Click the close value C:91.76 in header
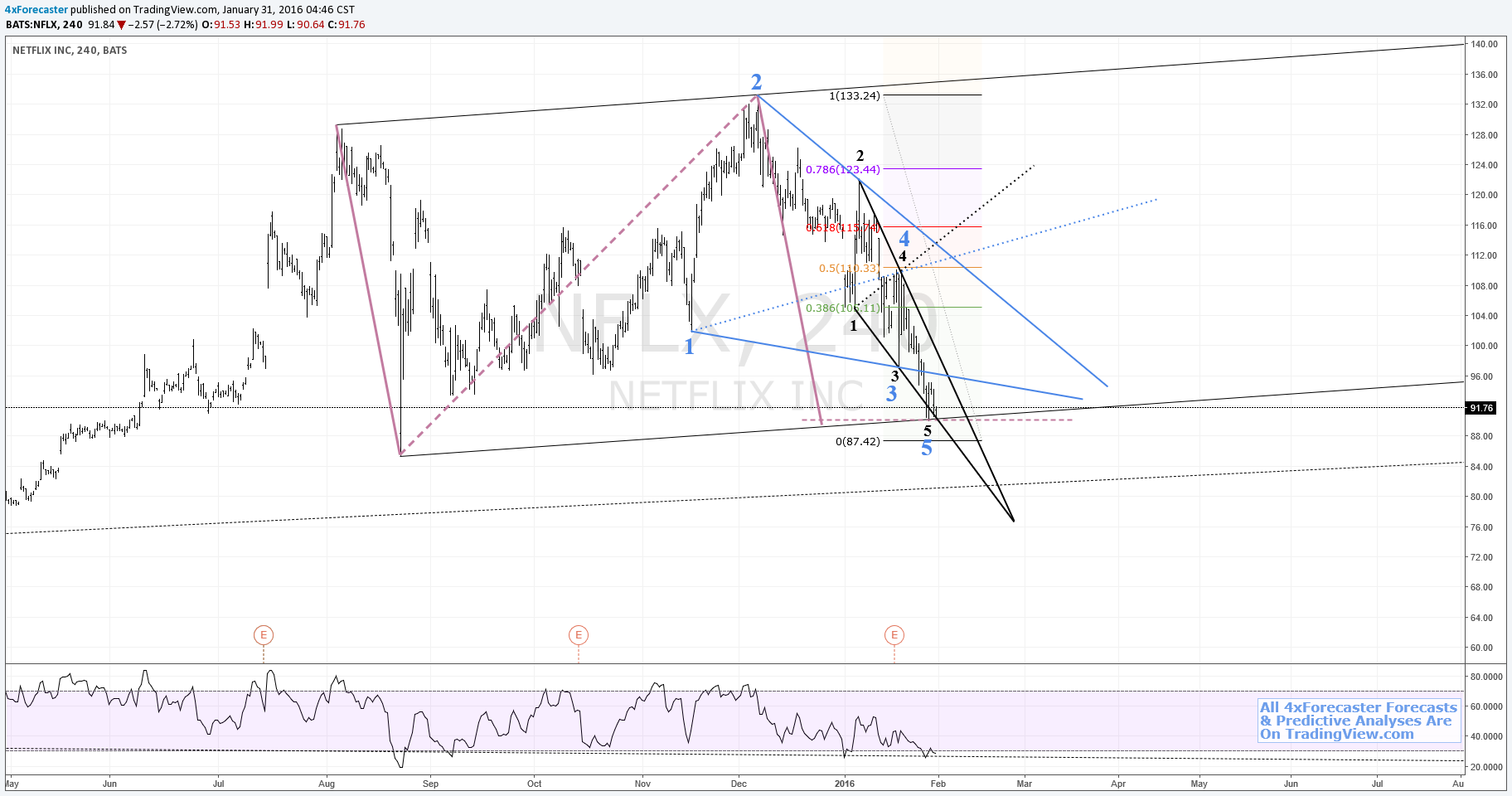 click(x=346, y=25)
